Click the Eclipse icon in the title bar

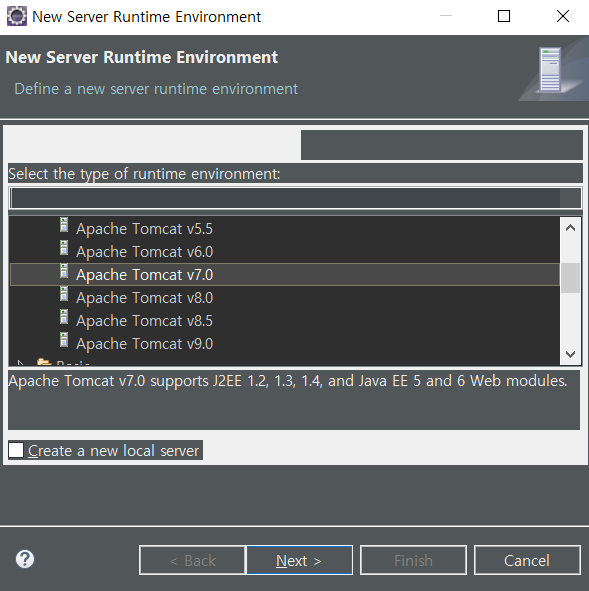17,17
